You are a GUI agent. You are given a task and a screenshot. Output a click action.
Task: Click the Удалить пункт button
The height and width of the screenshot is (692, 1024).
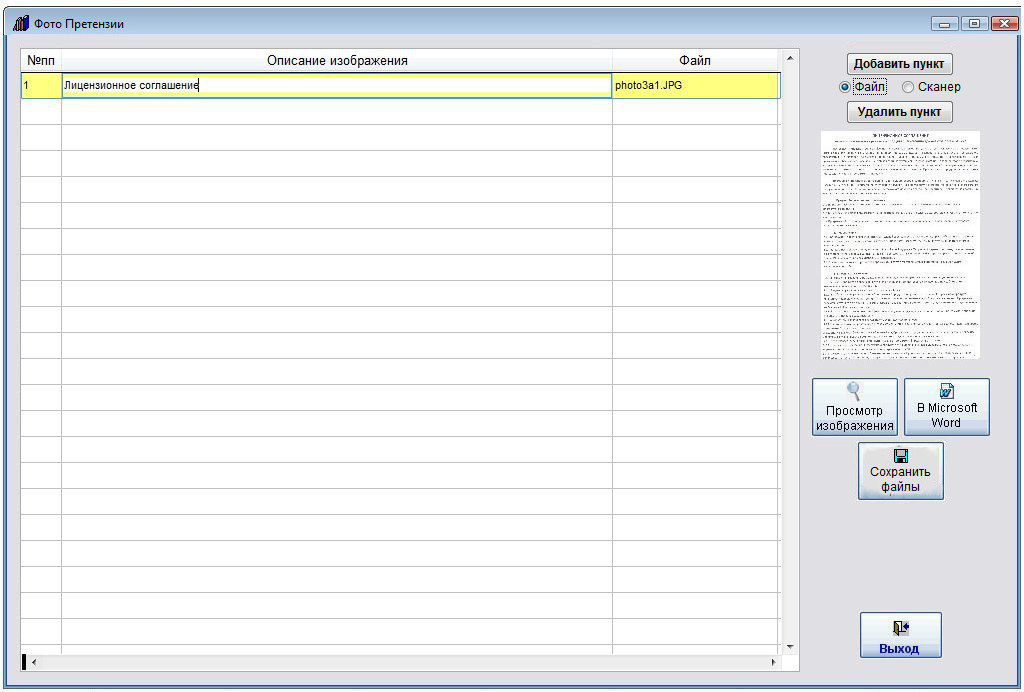tap(899, 112)
